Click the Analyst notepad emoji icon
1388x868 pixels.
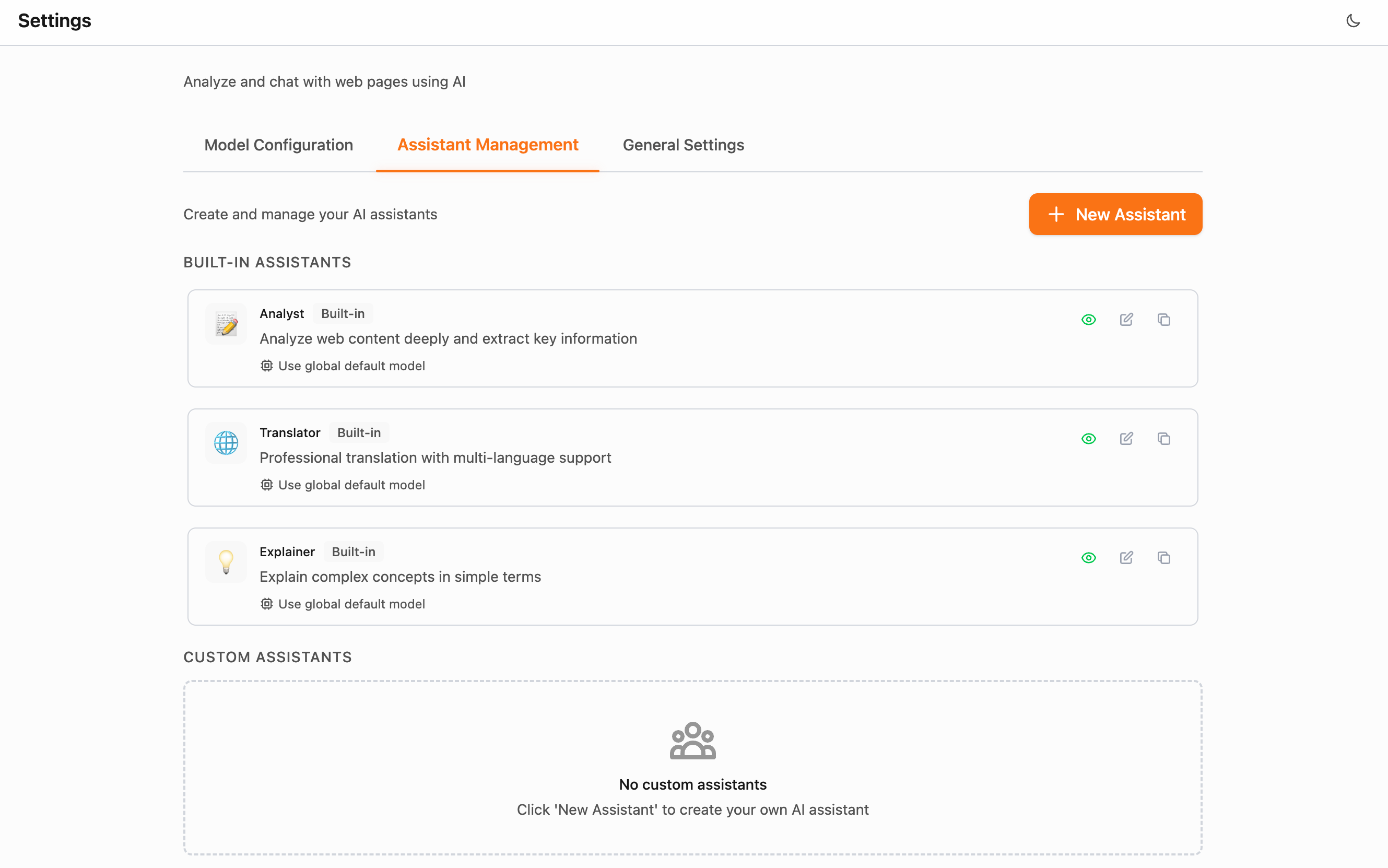pos(226,324)
